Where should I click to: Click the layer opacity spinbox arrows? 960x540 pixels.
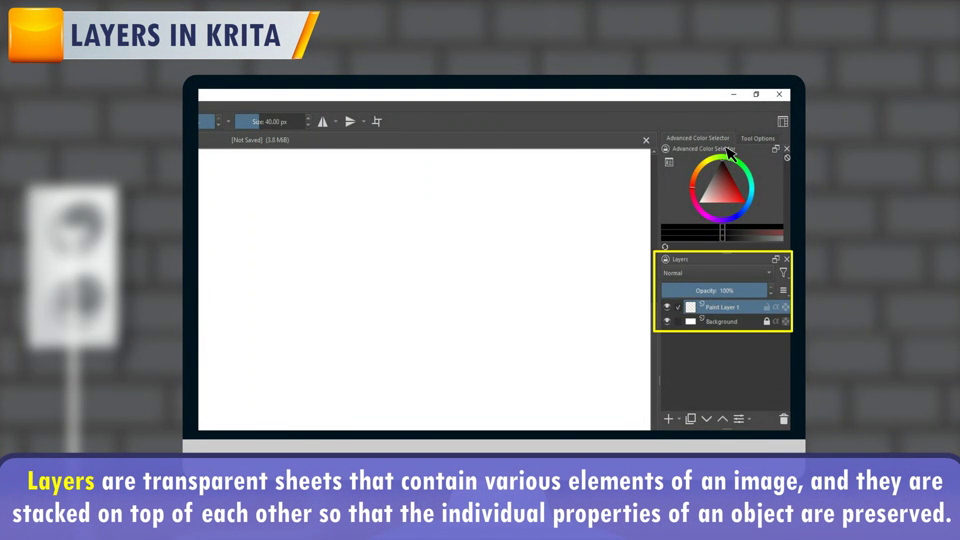[771, 290]
